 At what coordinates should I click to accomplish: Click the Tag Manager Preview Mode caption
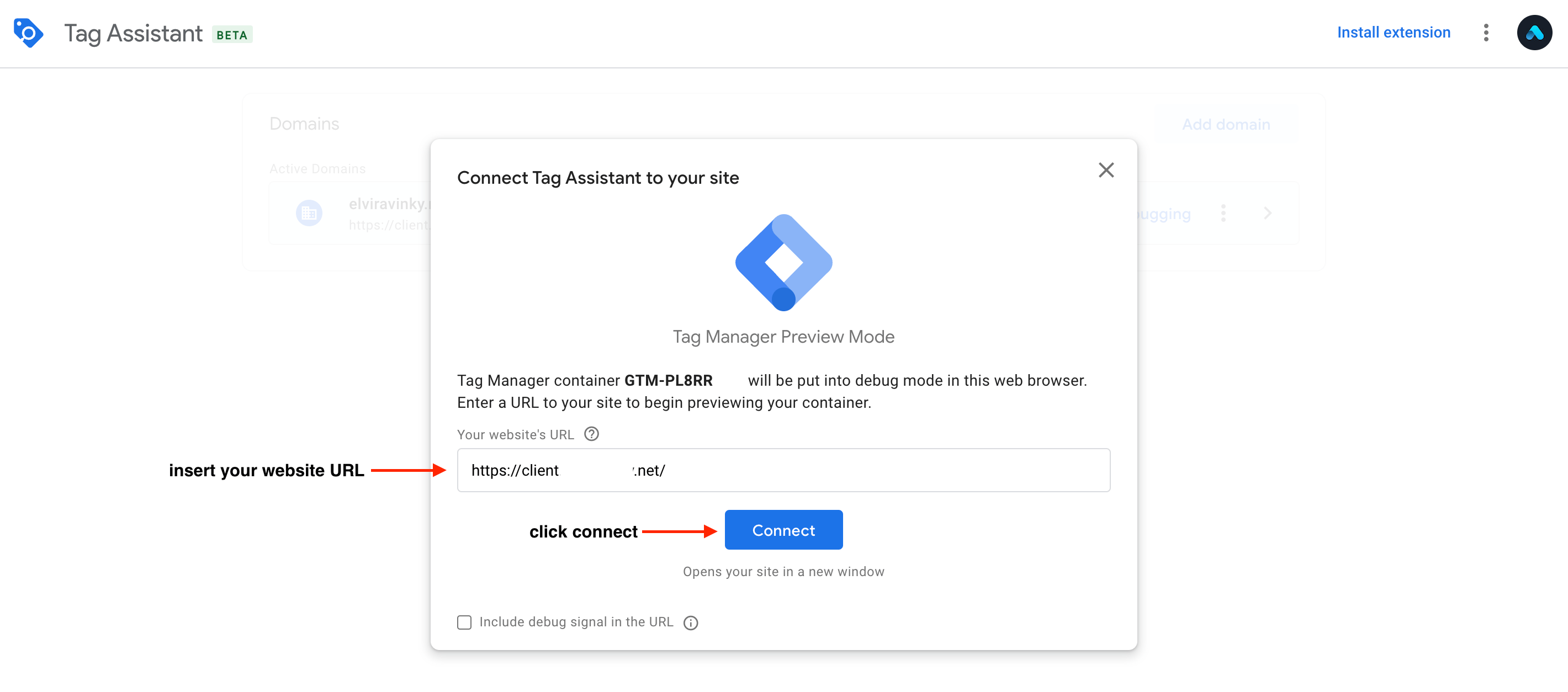point(783,337)
